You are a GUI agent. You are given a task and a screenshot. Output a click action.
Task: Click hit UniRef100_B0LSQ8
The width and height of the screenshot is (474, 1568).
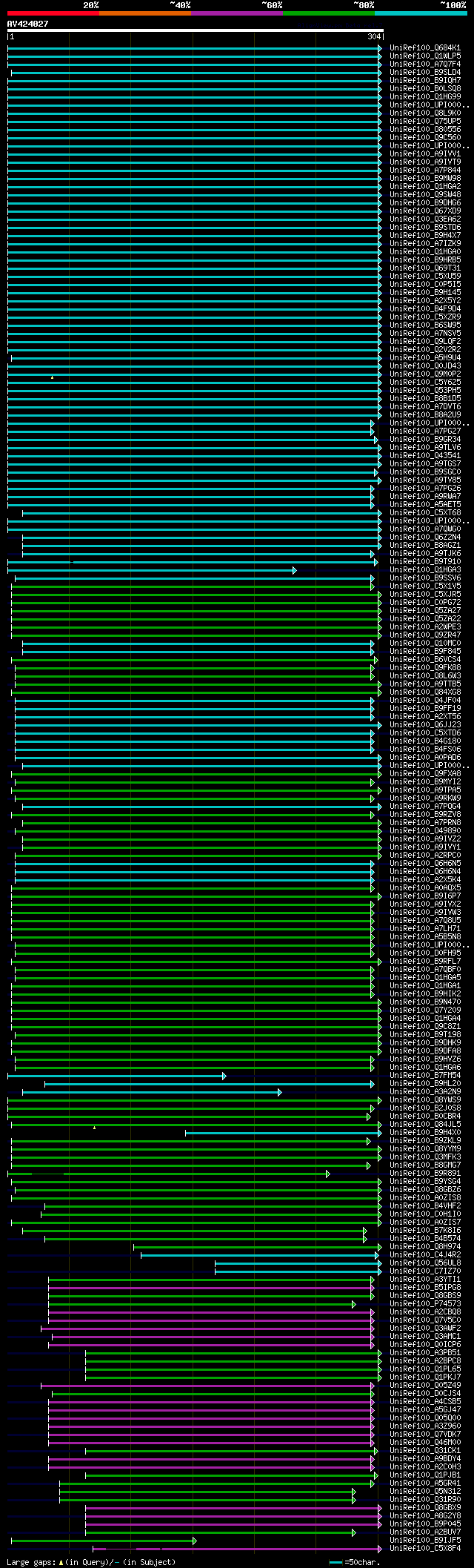(425, 88)
